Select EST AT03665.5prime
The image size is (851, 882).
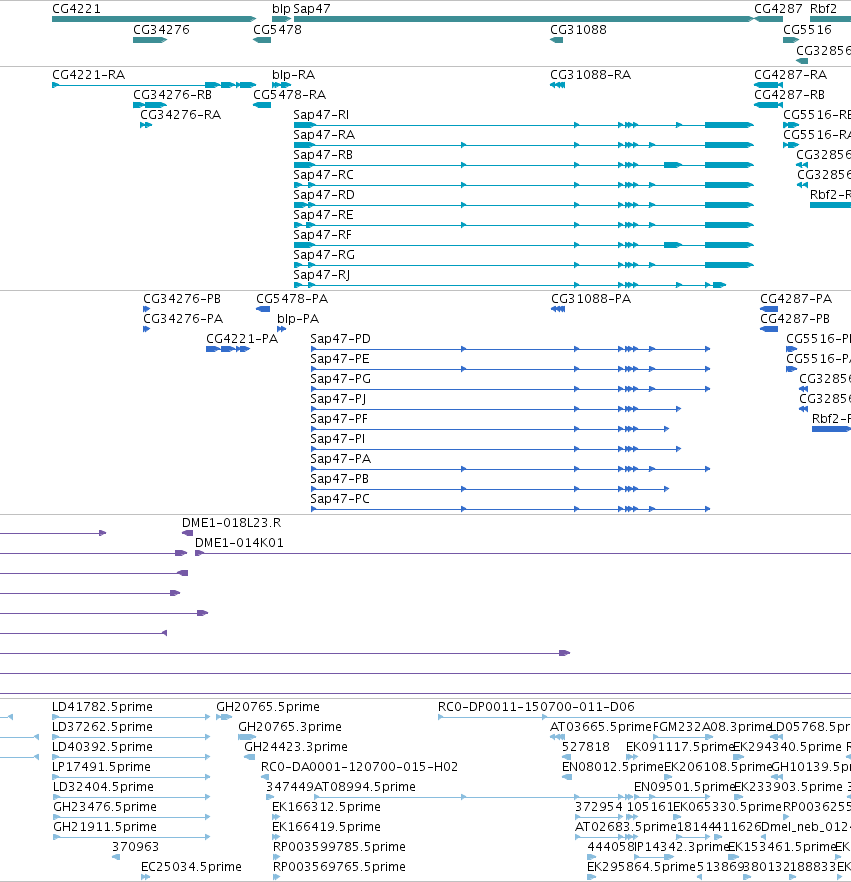(600, 727)
